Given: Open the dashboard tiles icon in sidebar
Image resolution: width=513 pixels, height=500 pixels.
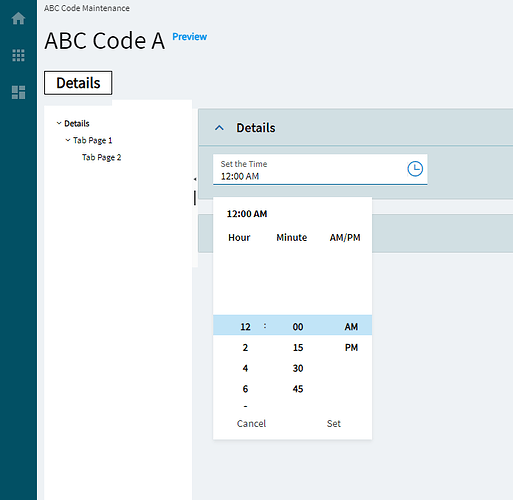Looking at the screenshot, I should [x=18, y=92].
